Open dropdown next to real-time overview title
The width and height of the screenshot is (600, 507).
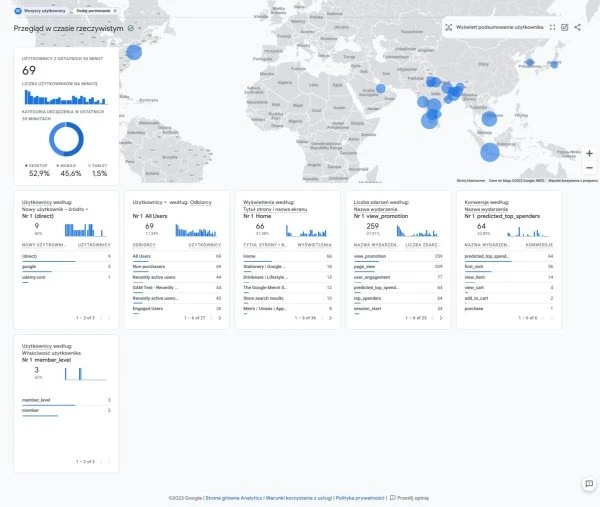coord(140,28)
